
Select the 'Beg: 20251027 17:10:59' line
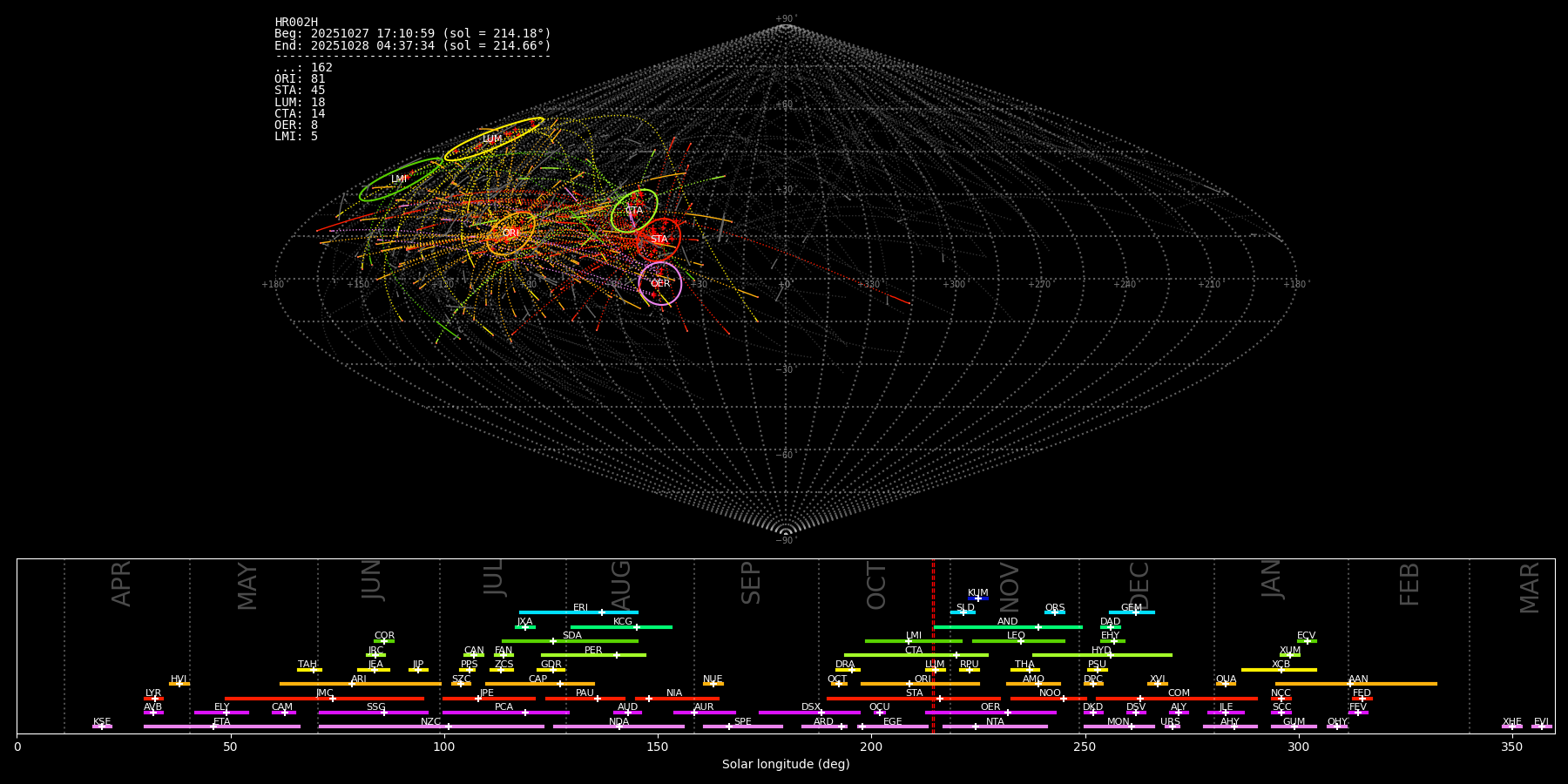tap(413, 34)
